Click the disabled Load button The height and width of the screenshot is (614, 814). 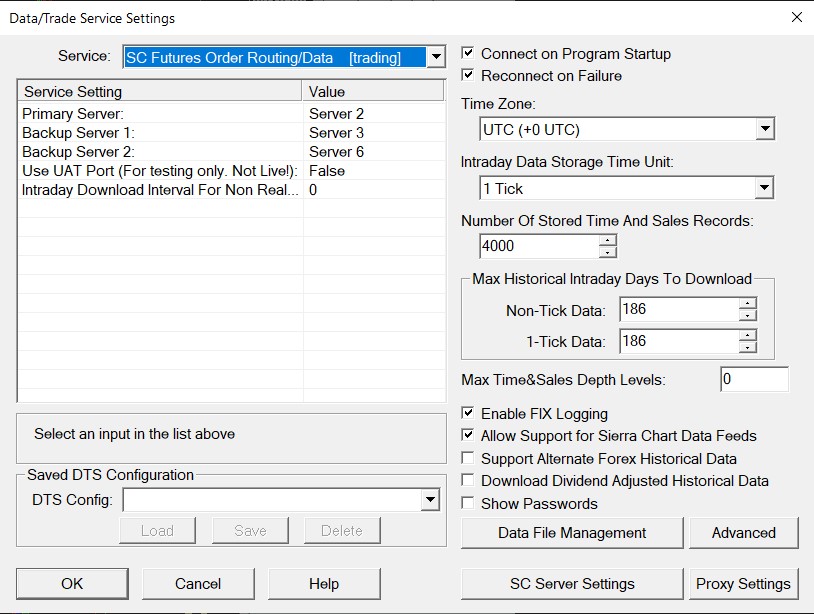pyautogui.click(x=157, y=530)
